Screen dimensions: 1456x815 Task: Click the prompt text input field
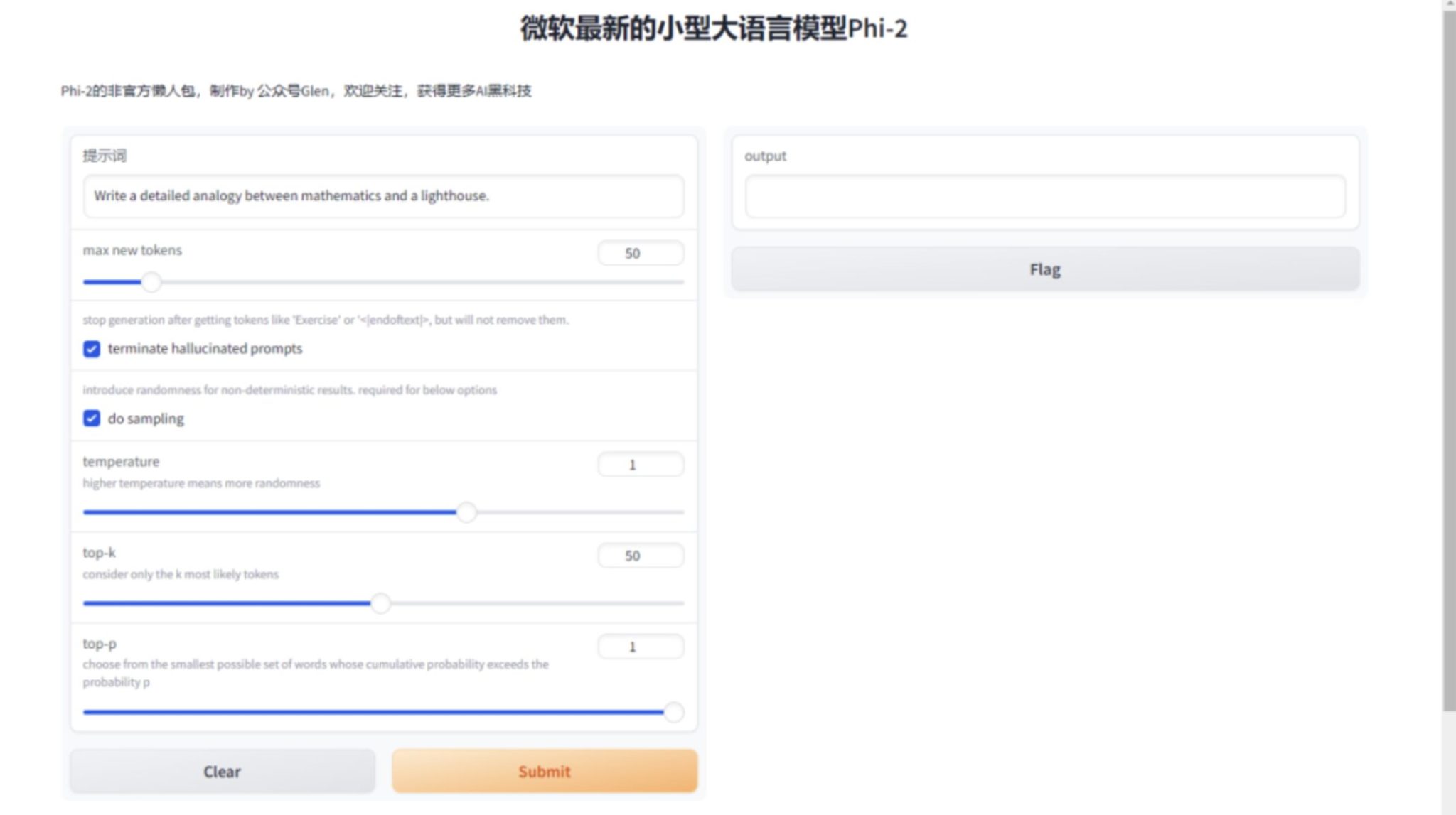[383, 196]
